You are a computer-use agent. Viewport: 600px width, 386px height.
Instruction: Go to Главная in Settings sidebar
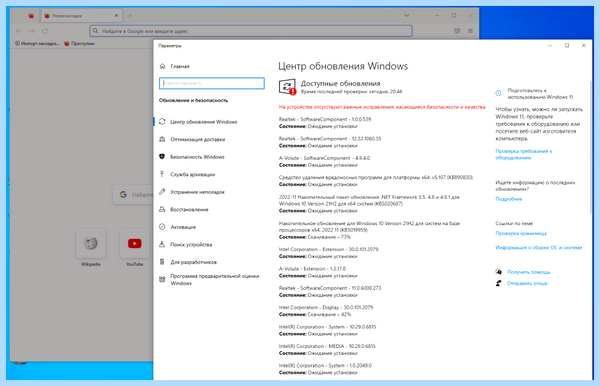[x=180, y=66]
